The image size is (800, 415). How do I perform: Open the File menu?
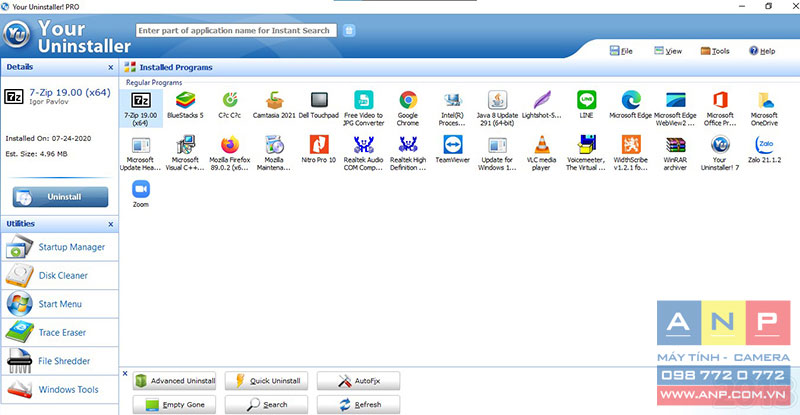621,51
